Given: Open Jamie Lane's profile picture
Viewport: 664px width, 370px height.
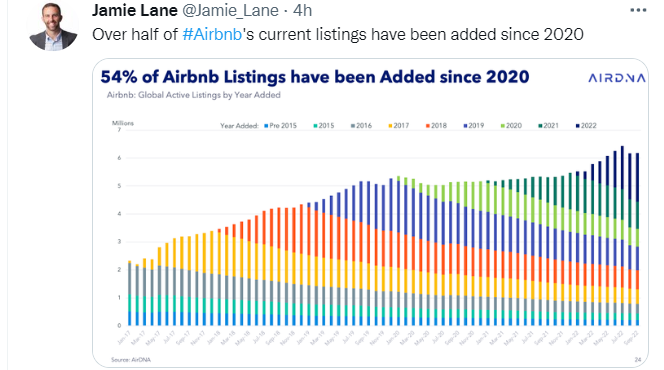Looking at the screenshot, I should (x=53, y=25).
